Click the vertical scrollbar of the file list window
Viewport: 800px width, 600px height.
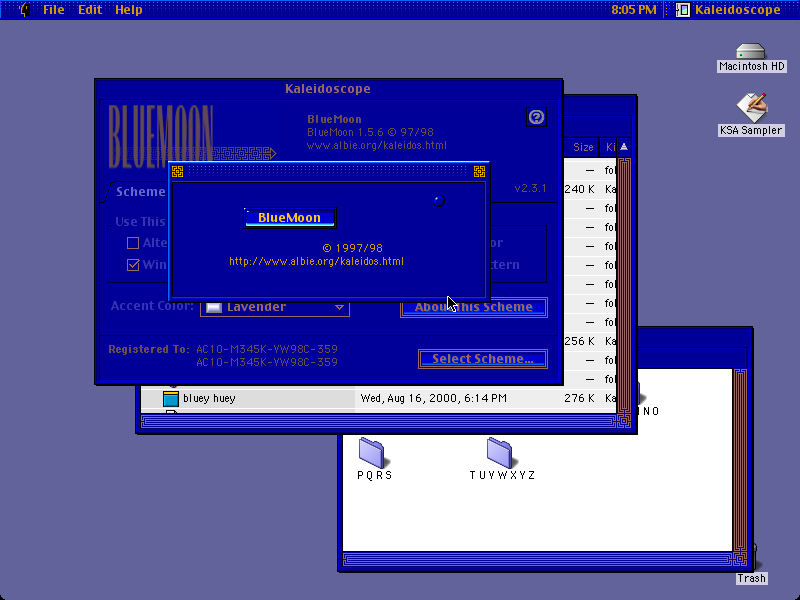(624, 285)
